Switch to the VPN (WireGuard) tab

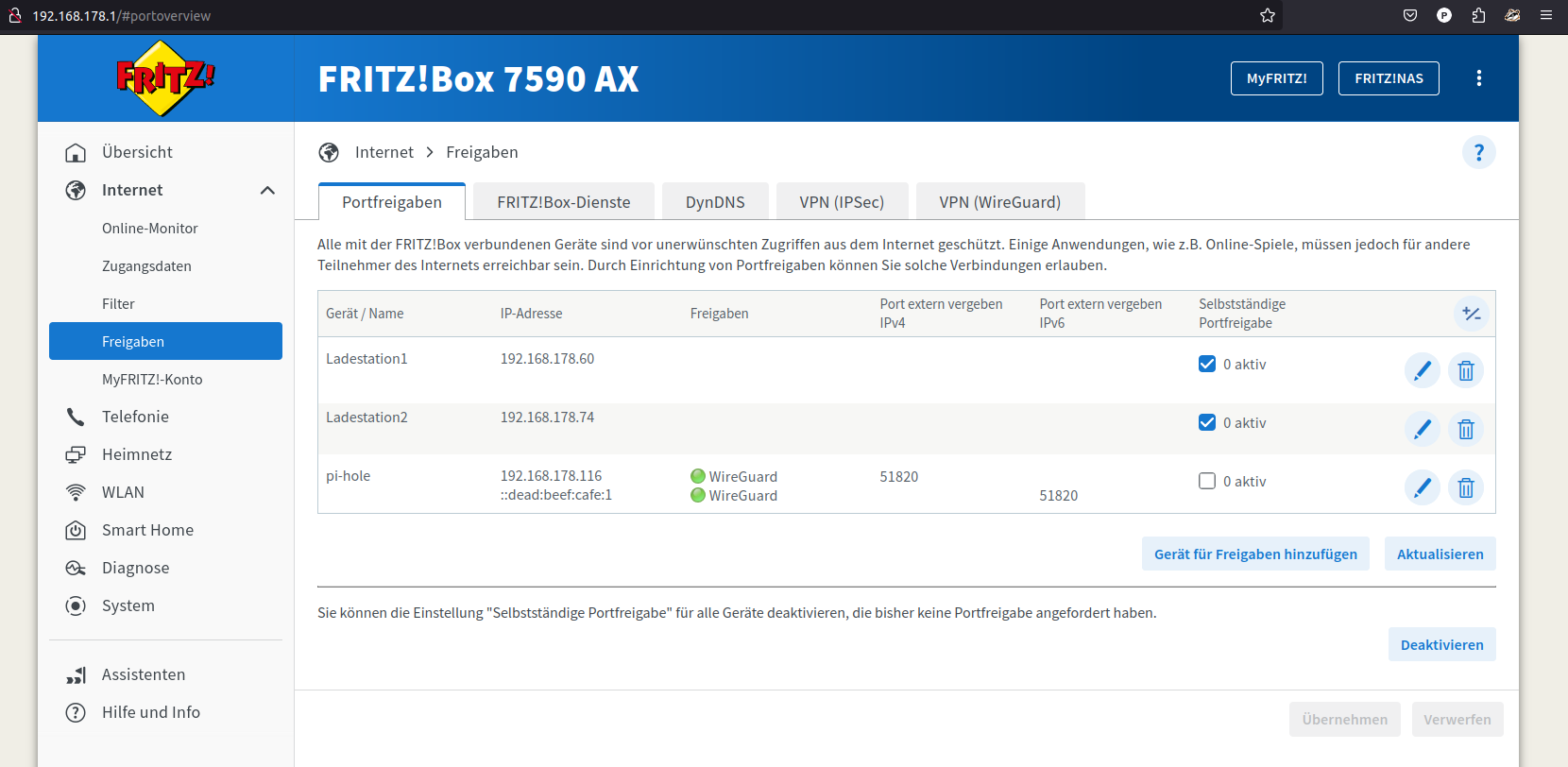click(999, 202)
